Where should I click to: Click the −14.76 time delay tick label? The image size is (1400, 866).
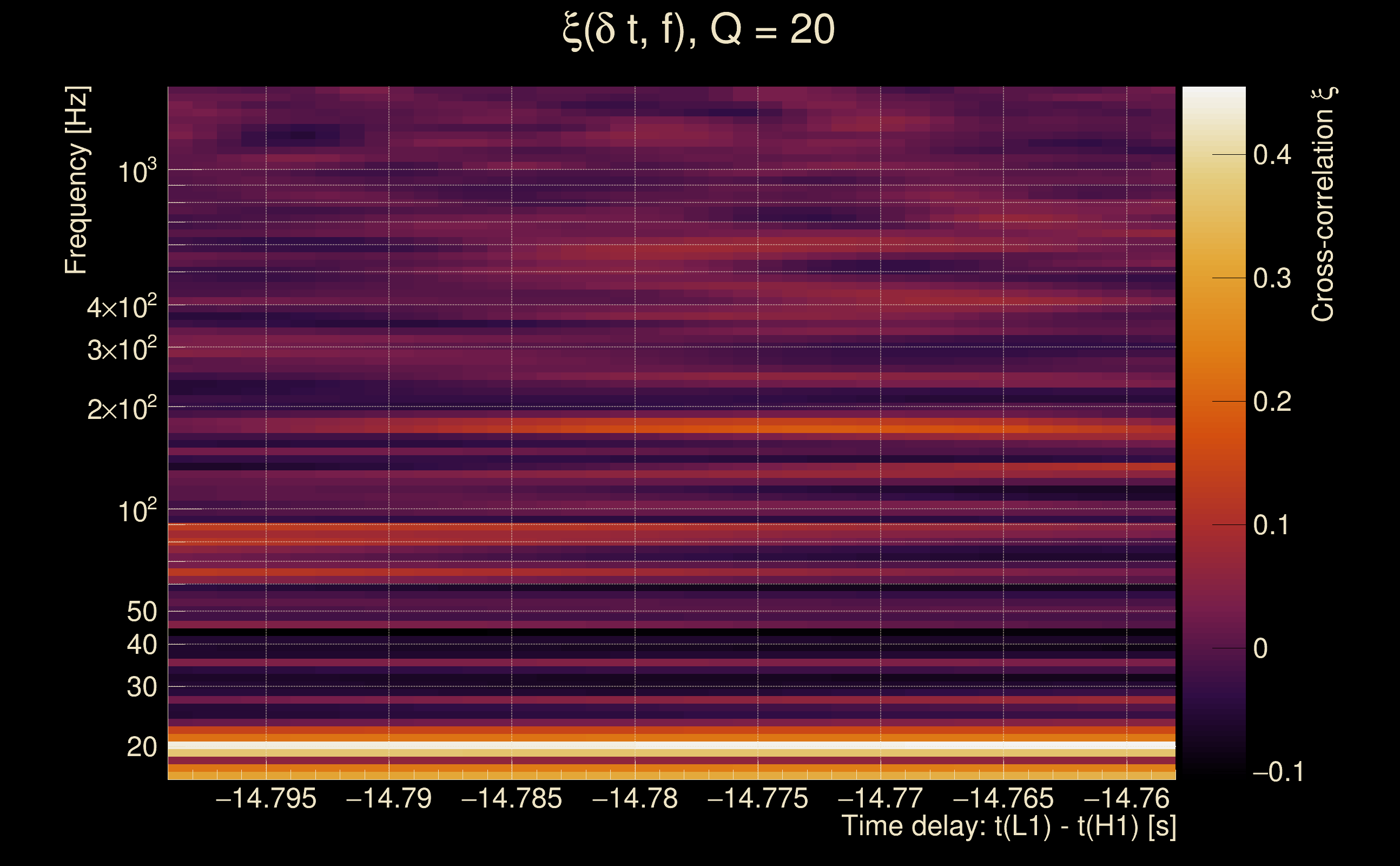pyautogui.click(x=1126, y=798)
